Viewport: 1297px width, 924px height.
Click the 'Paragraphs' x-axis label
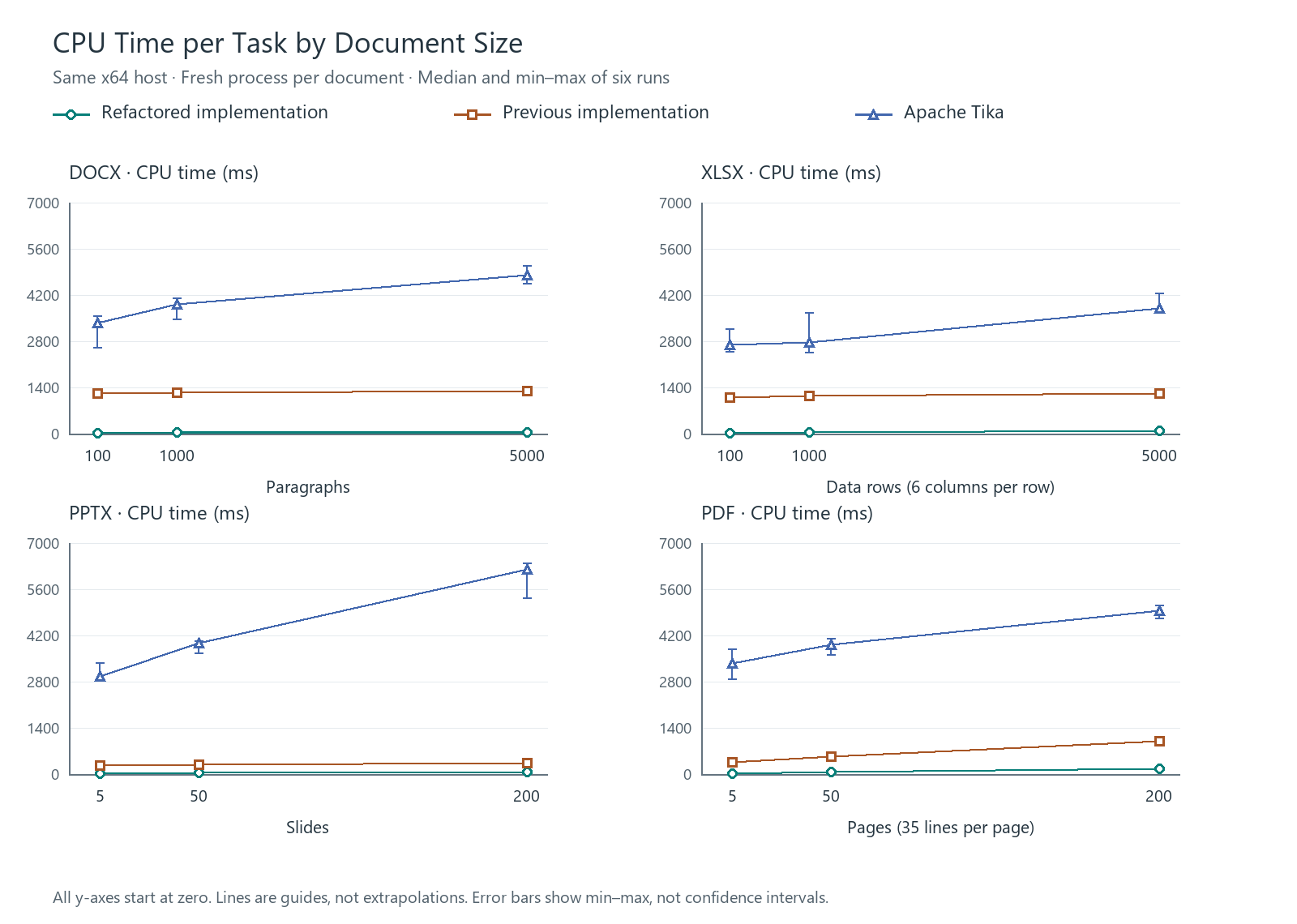coord(308,487)
